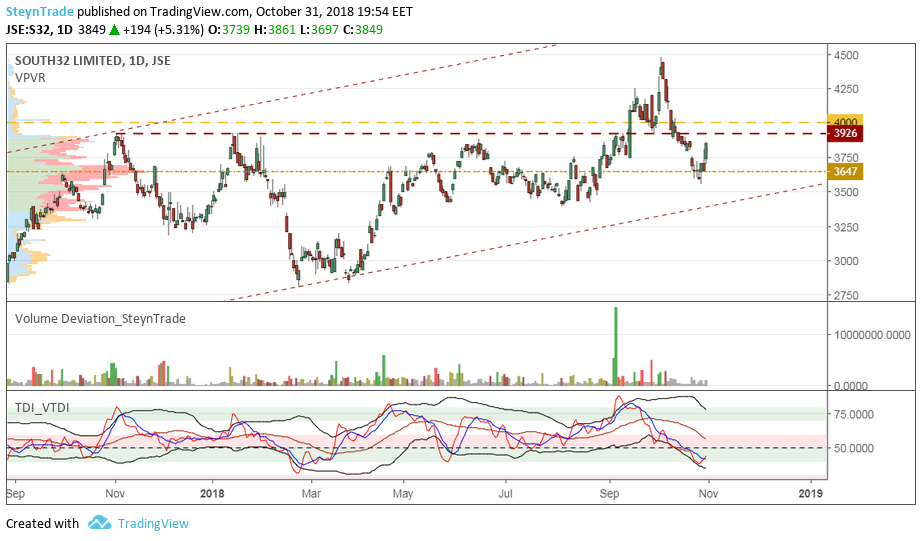
Task: Click the Volume Deviation_SteynTrade label
Action: pos(100,319)
